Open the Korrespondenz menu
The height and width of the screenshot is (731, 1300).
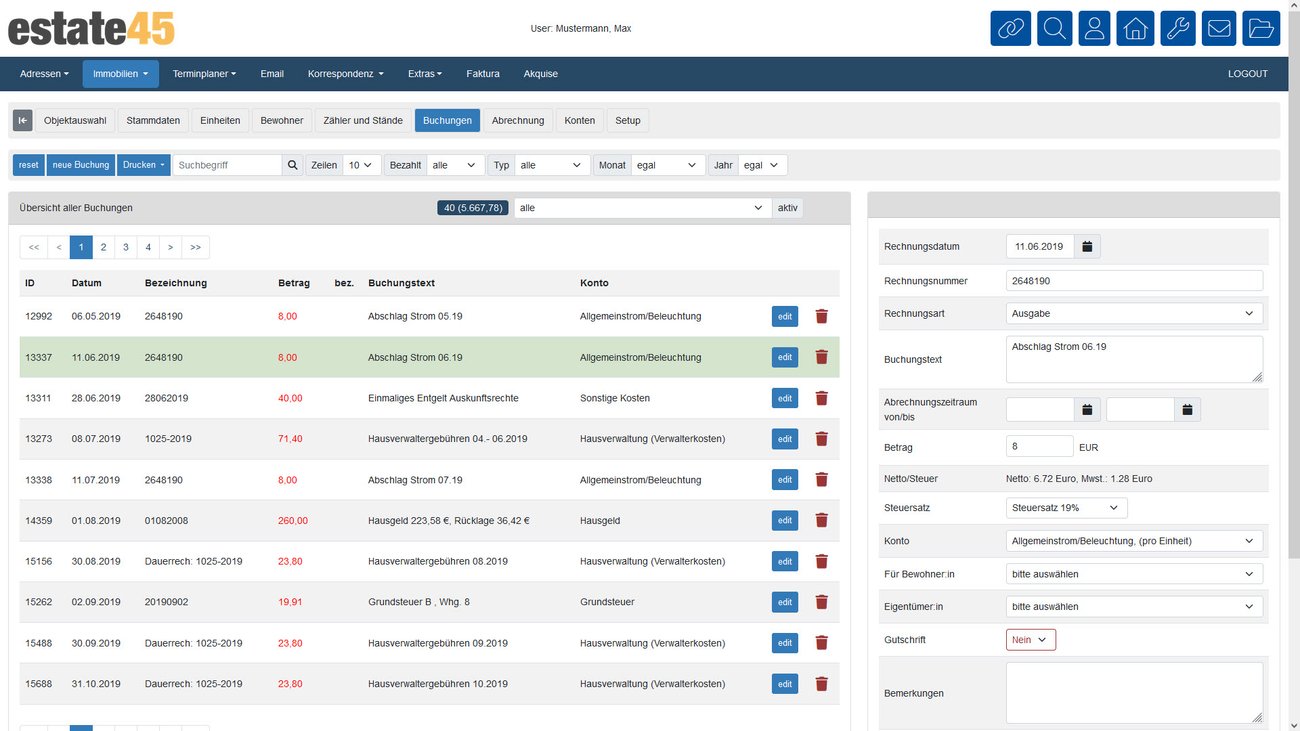pos(345,74)
